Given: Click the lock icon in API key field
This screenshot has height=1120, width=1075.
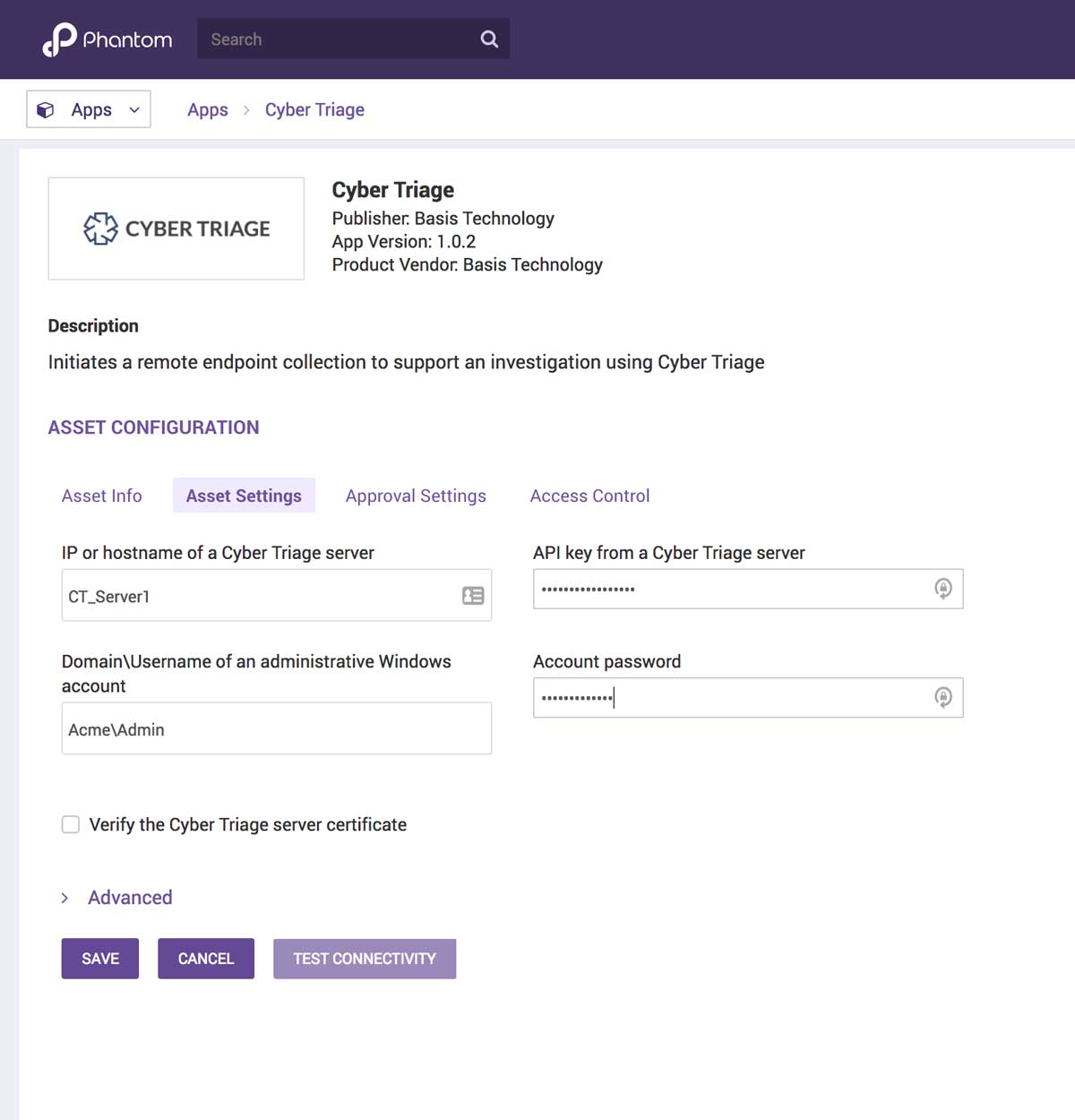Looking at the screenshot, I should [x=942, y=589].
